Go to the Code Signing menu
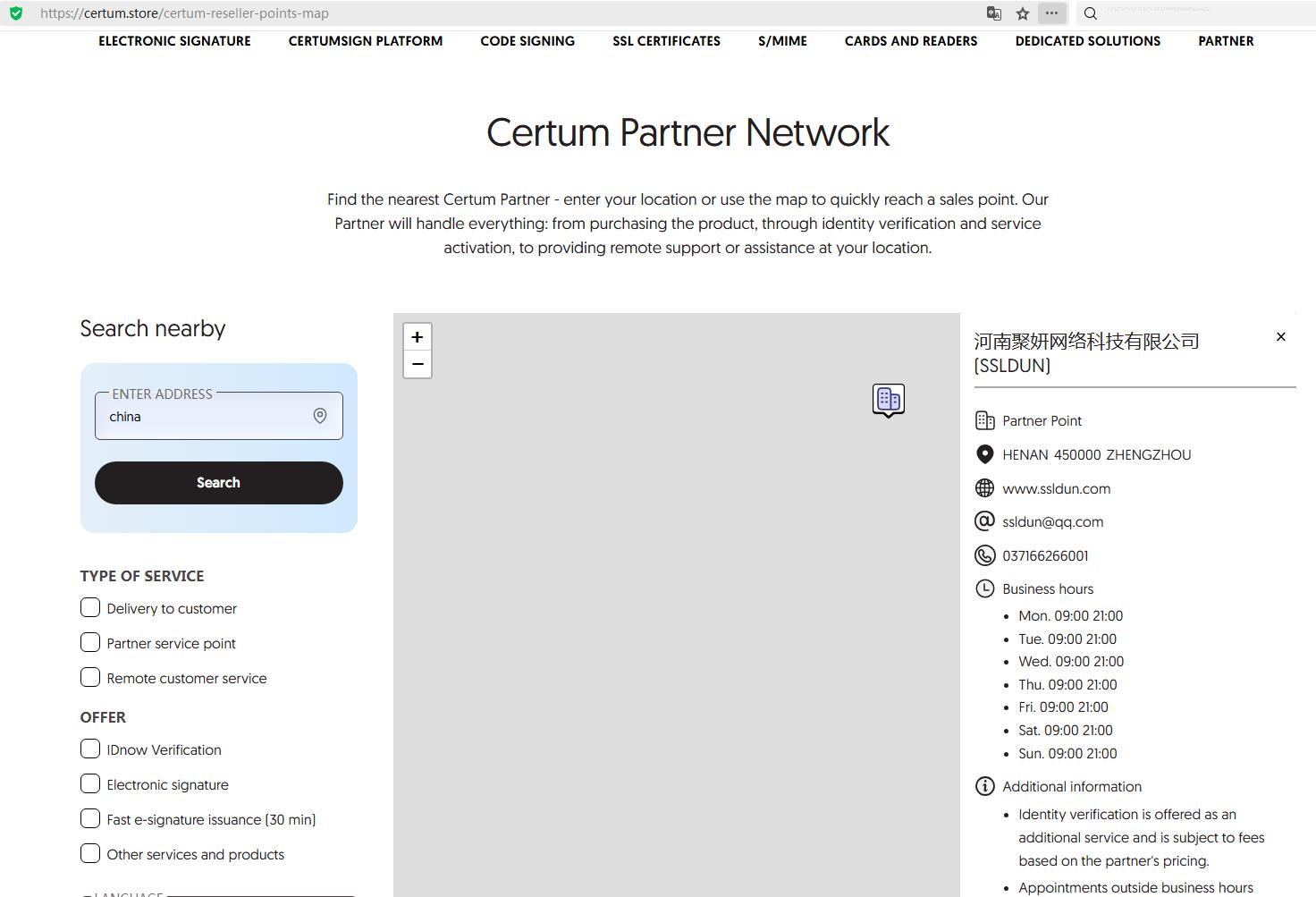 coord(527,41)
